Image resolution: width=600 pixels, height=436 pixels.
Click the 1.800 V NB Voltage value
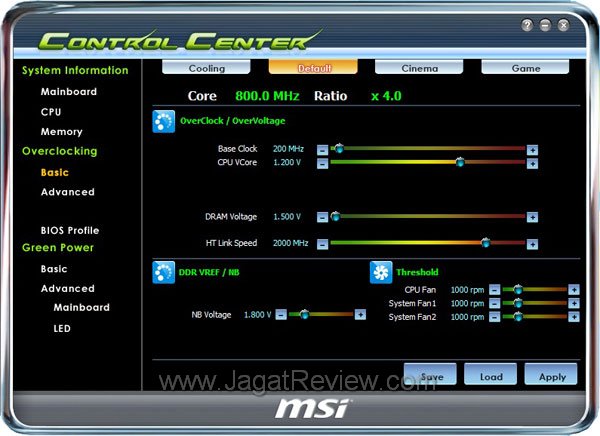click(x=258, y=315)
